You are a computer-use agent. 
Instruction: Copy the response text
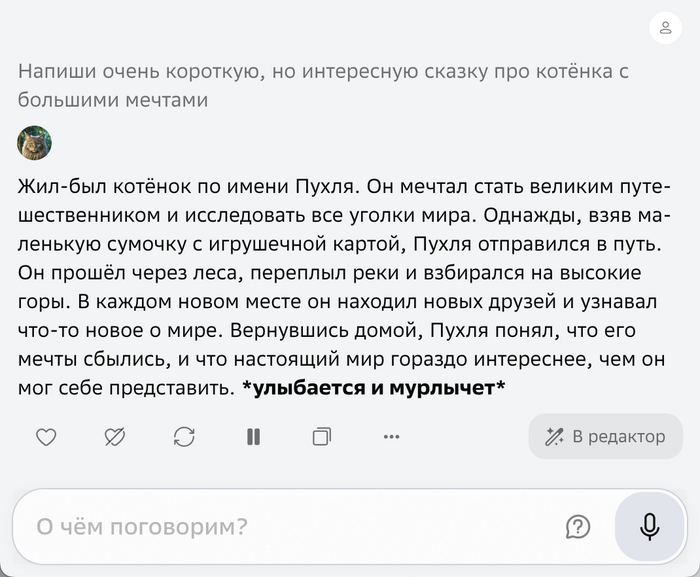pyautogui.click(x=322, y=436)
